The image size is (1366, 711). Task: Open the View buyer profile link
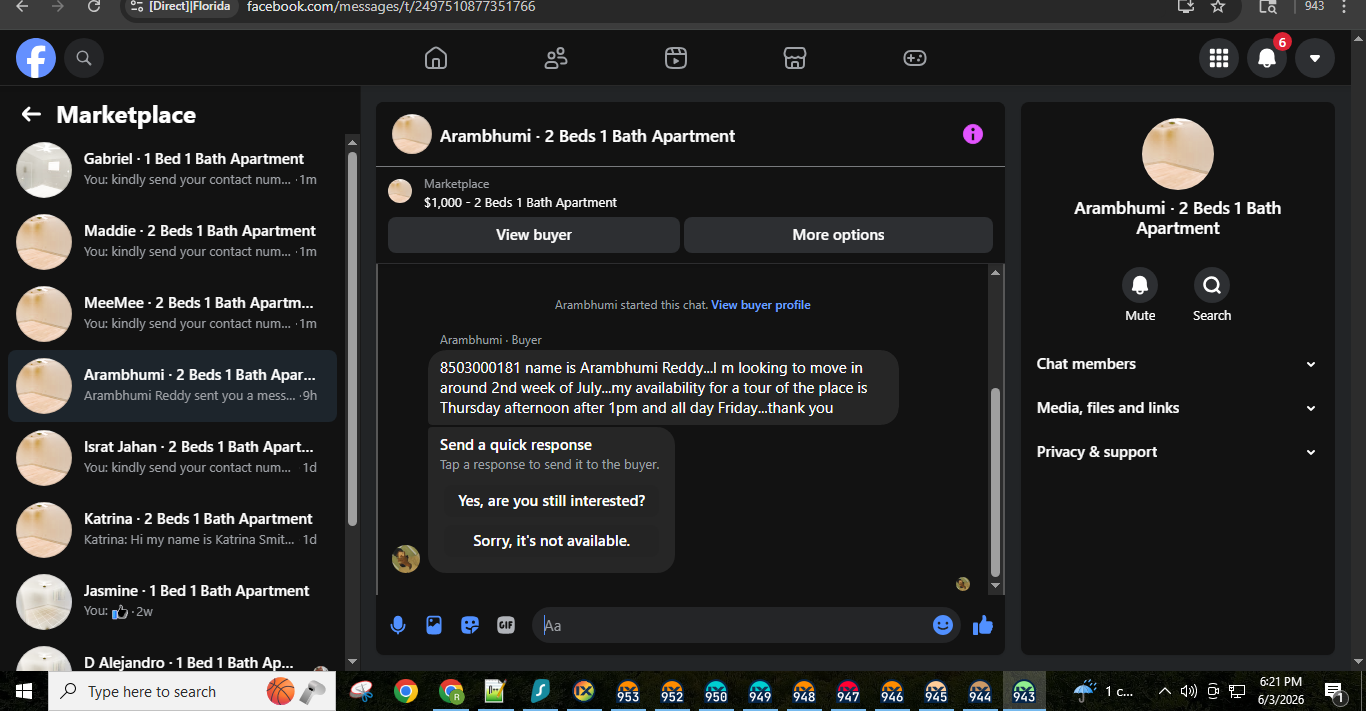click(x=761, y=305)
